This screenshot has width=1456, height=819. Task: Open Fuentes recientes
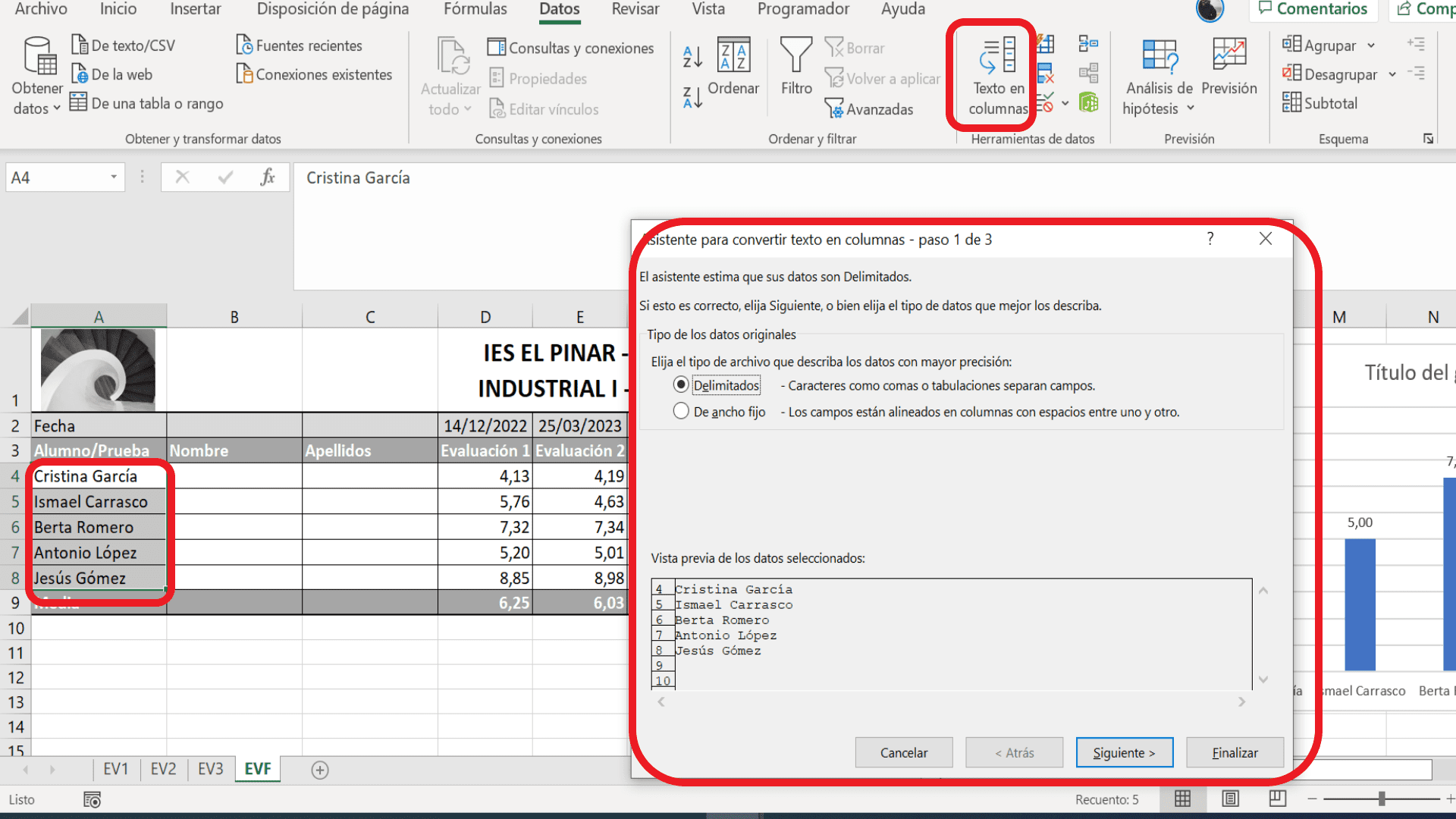point(299,45)
